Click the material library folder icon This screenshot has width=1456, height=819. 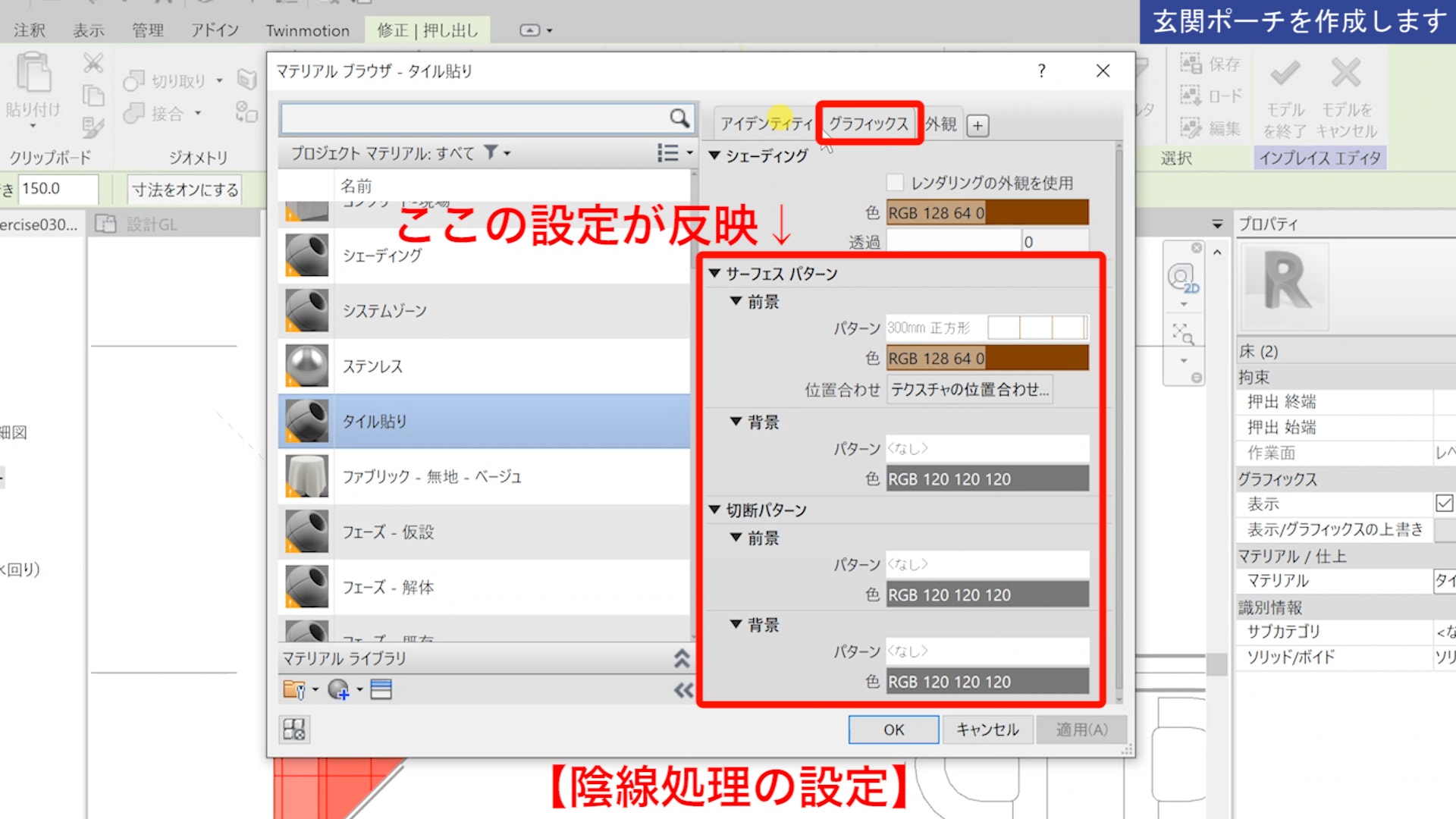294,689
